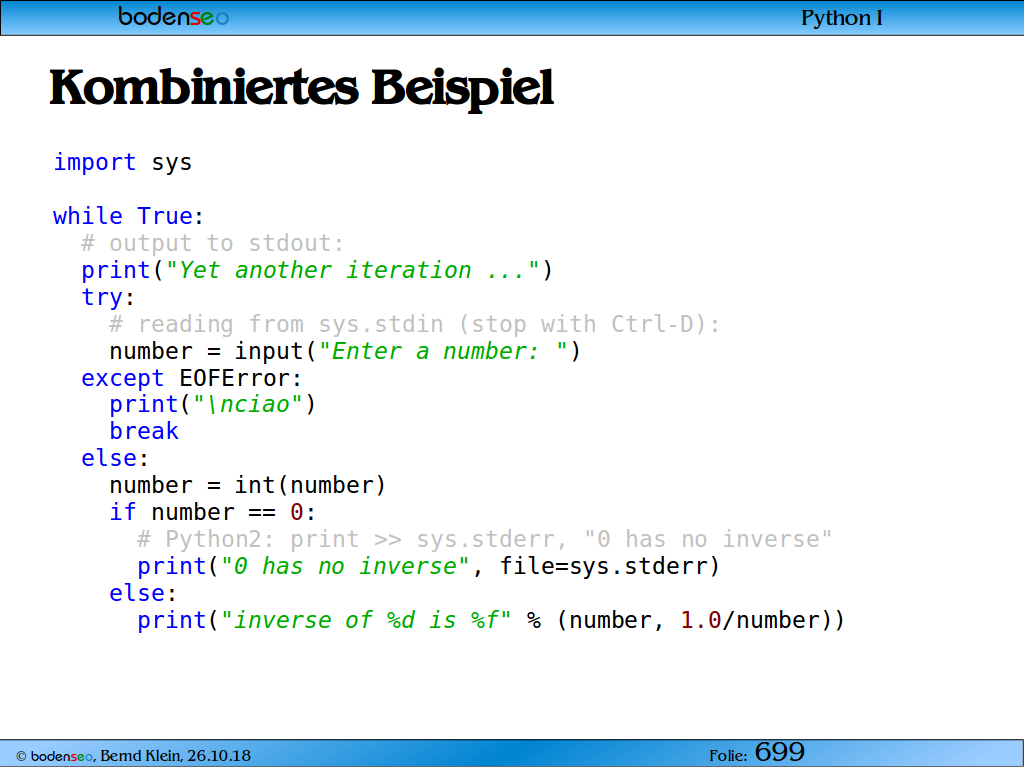Image resolution: width=1024 pixels, height=768 pixels.
Task: Click the 'Folie:' label in the footer
Action: tap(728, 756)
